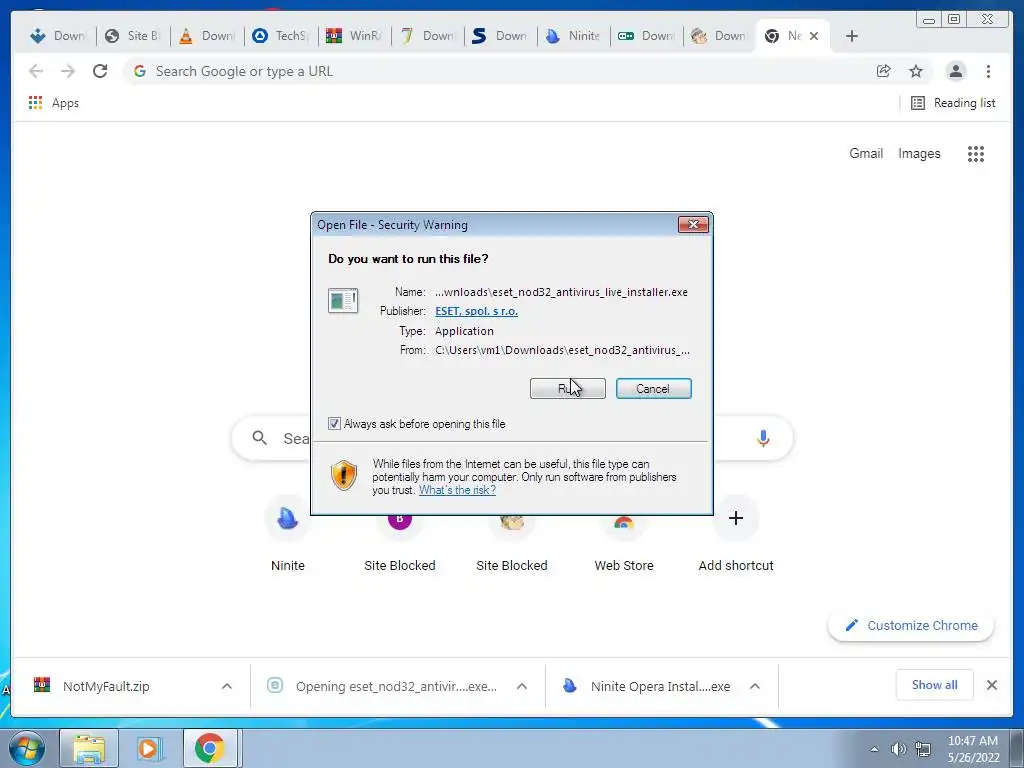Launch Windows Media Player from the taskbar

(x=150, y=748)
